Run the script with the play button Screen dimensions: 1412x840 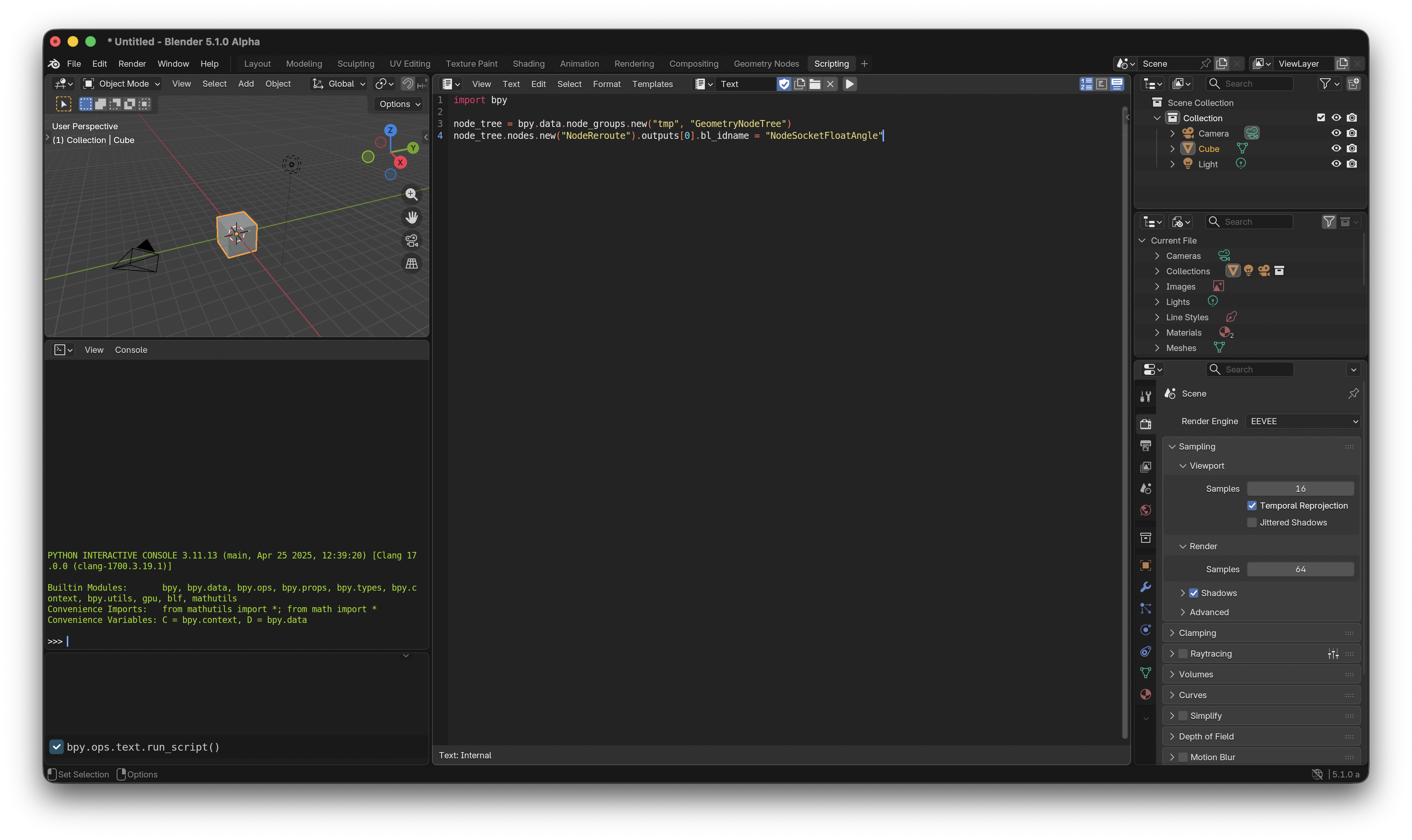(x=849, y=84)
